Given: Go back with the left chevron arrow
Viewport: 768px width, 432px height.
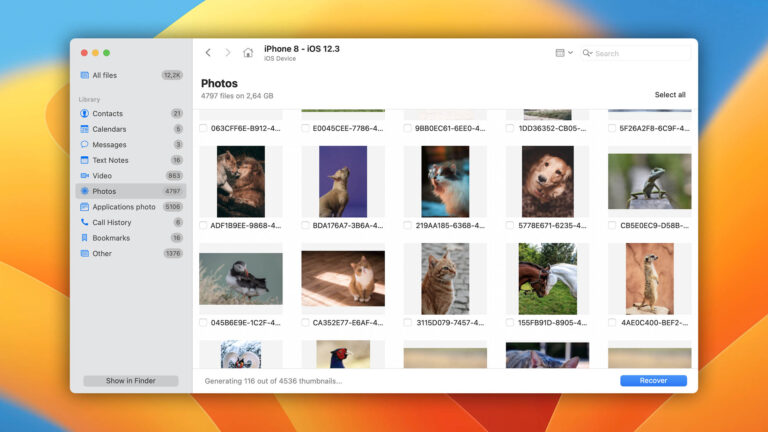Looking at the screenshot, I should [208, 52].
